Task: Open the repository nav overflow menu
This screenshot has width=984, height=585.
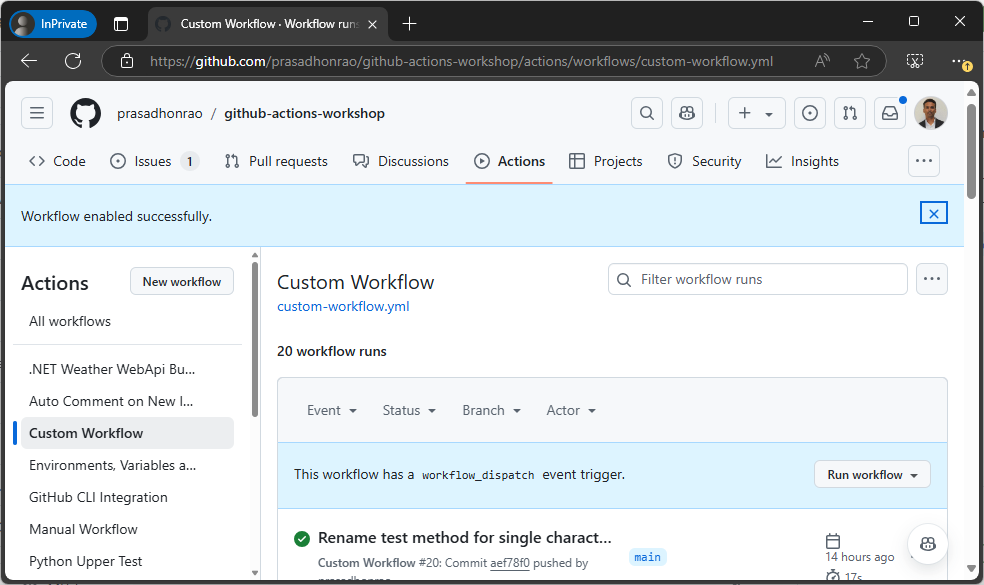Action: pyautogui.click(x=924, y=161)
